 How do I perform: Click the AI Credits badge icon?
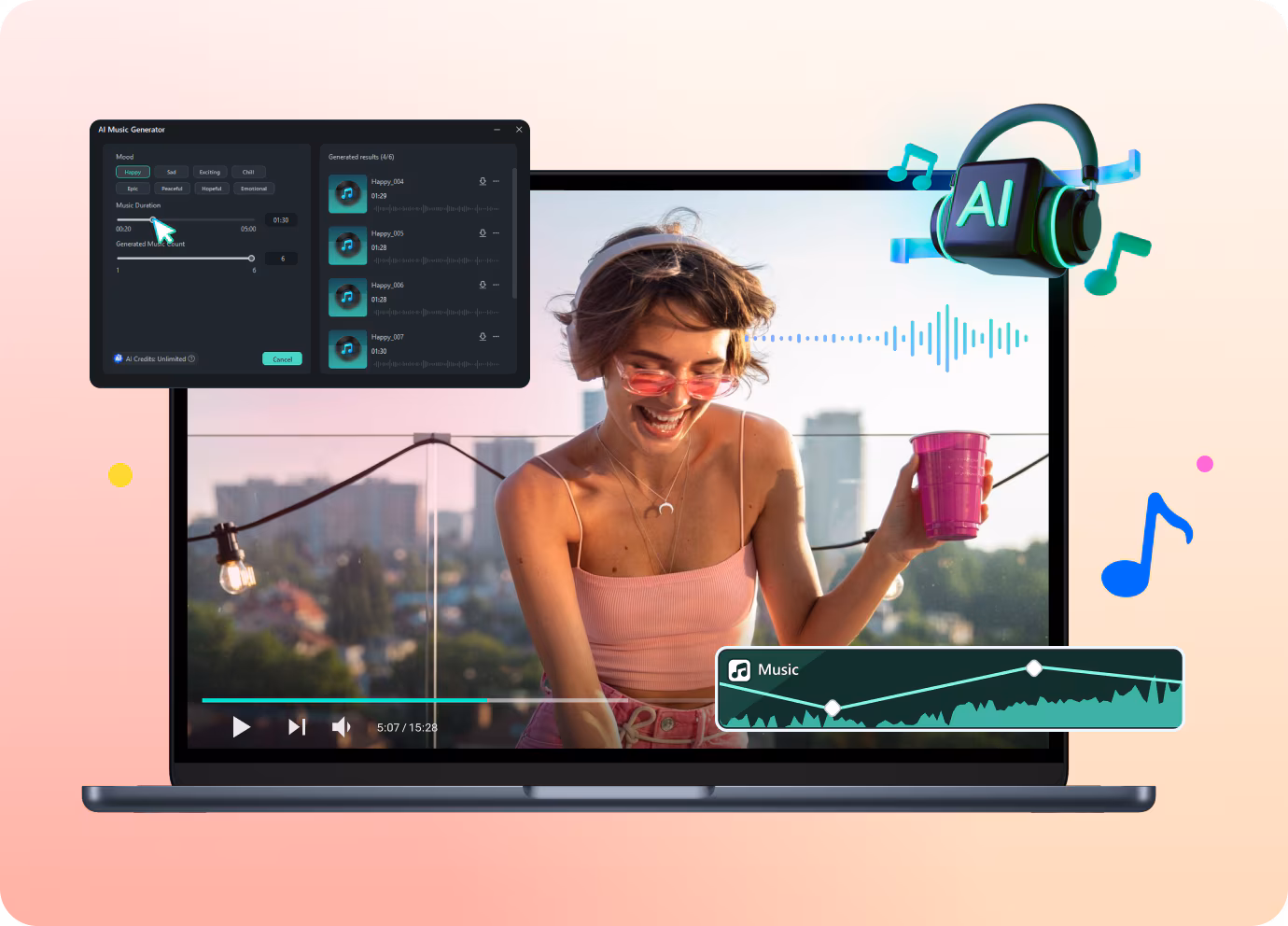[x=119, y=358]
